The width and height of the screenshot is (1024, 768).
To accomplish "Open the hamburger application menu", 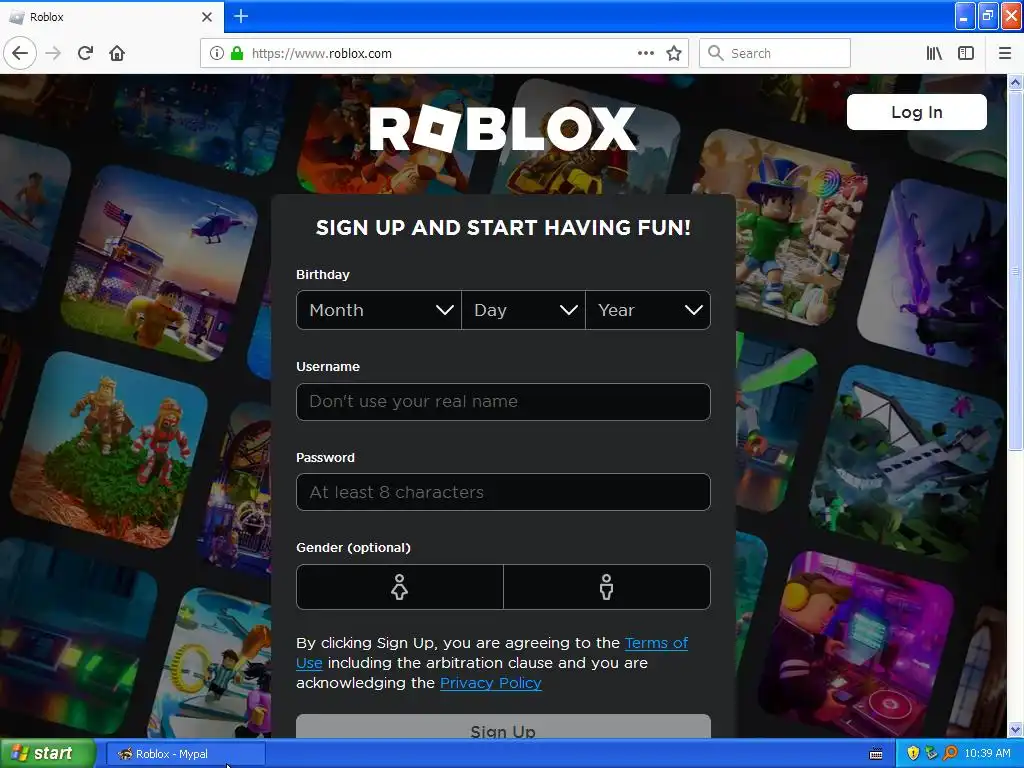I will 1005,54.
